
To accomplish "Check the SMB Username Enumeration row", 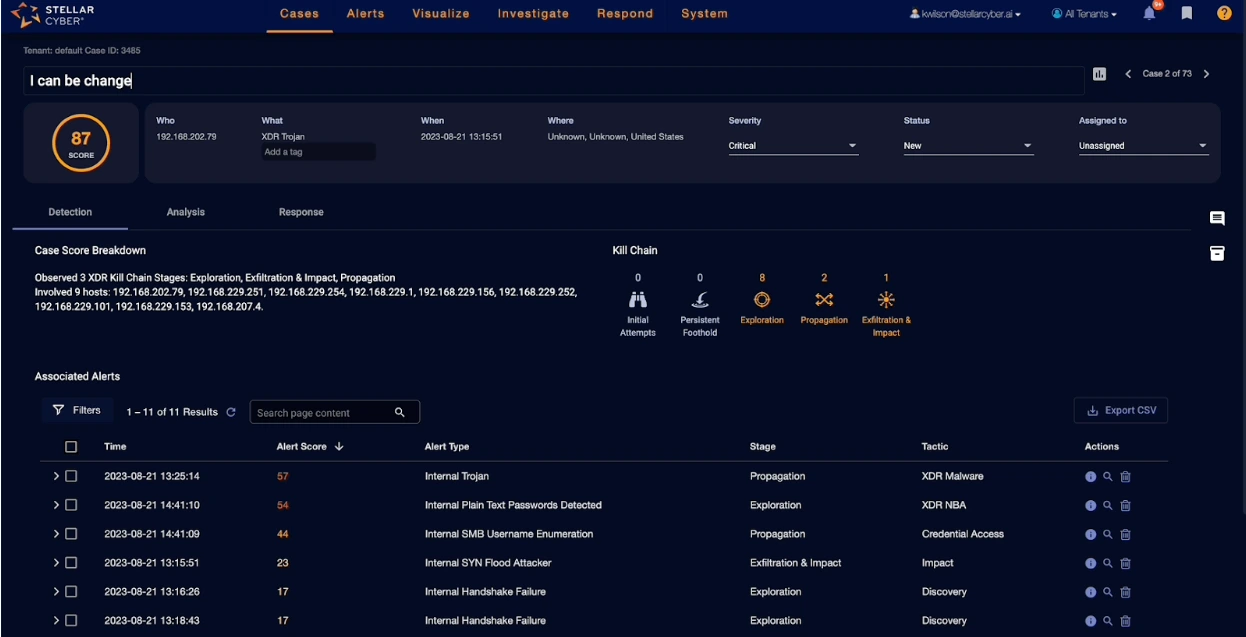I will (71, 534).
